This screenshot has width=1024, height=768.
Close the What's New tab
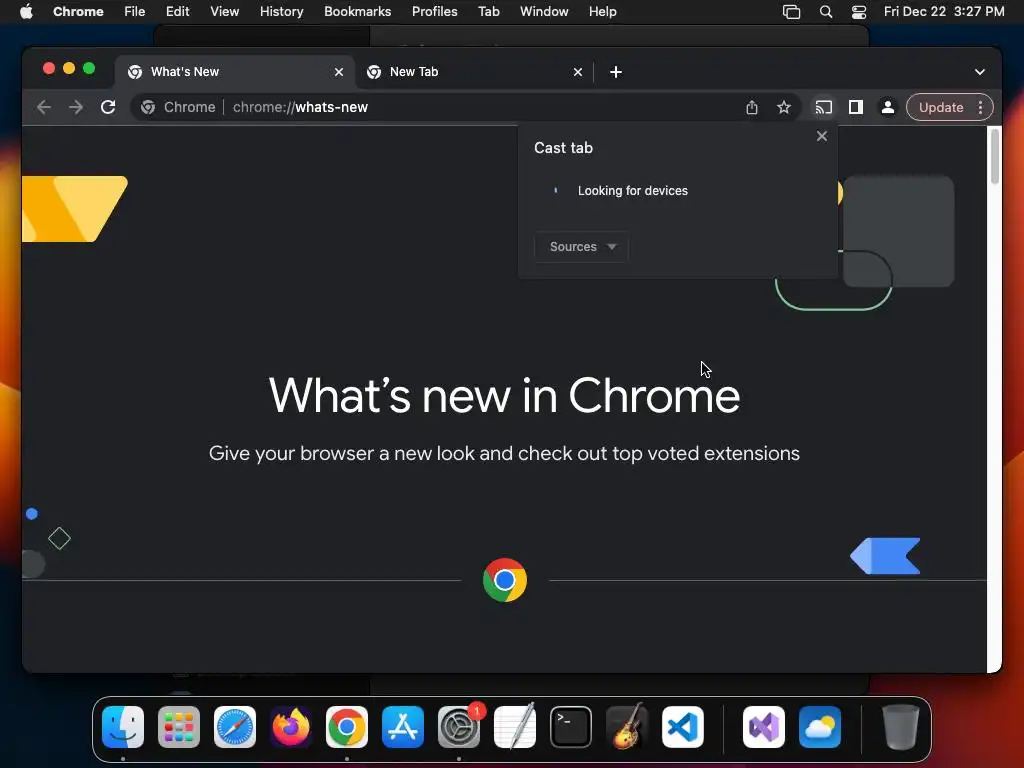pyautogui.click(x=339, y=72)
